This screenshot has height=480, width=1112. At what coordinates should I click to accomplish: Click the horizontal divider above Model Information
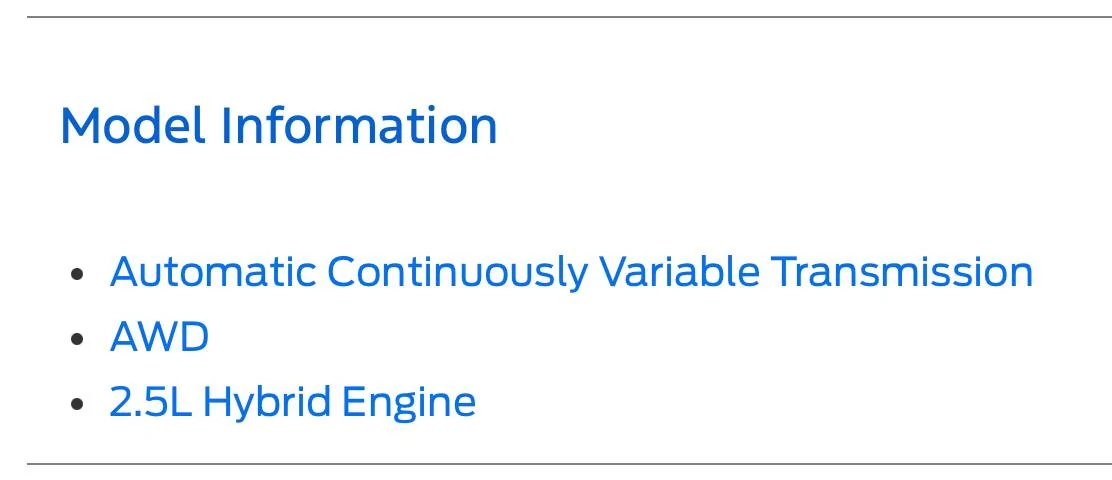[x=569, y=16]
